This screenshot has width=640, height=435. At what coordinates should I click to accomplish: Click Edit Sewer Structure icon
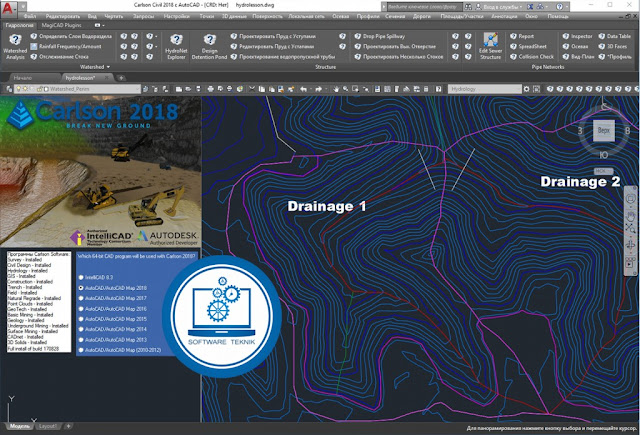(x=490, y=46)
